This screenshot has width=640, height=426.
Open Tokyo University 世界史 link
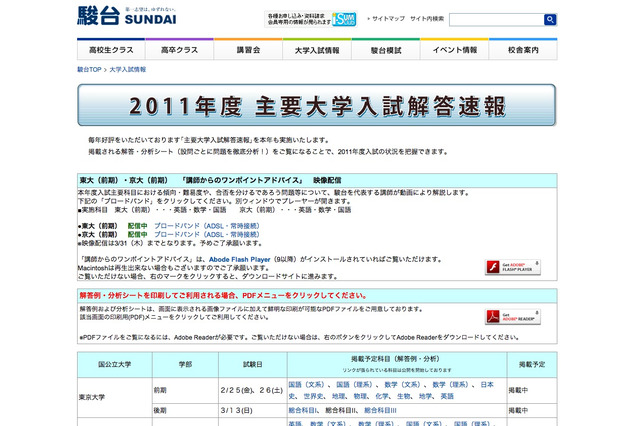pos(313,396)
